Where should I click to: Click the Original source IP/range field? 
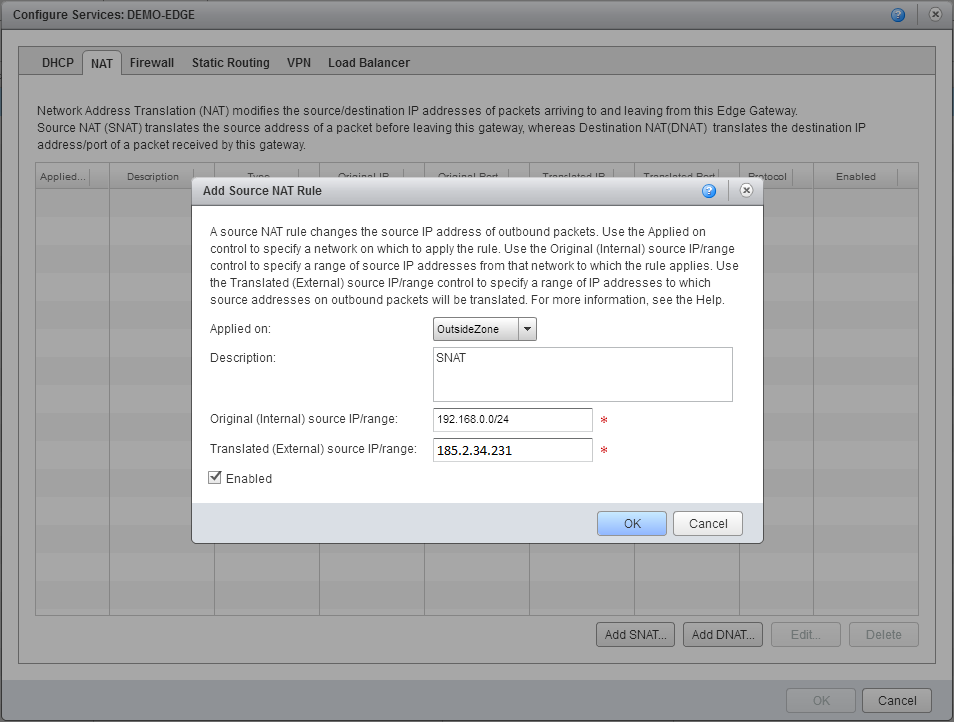[x=513, y=420]
